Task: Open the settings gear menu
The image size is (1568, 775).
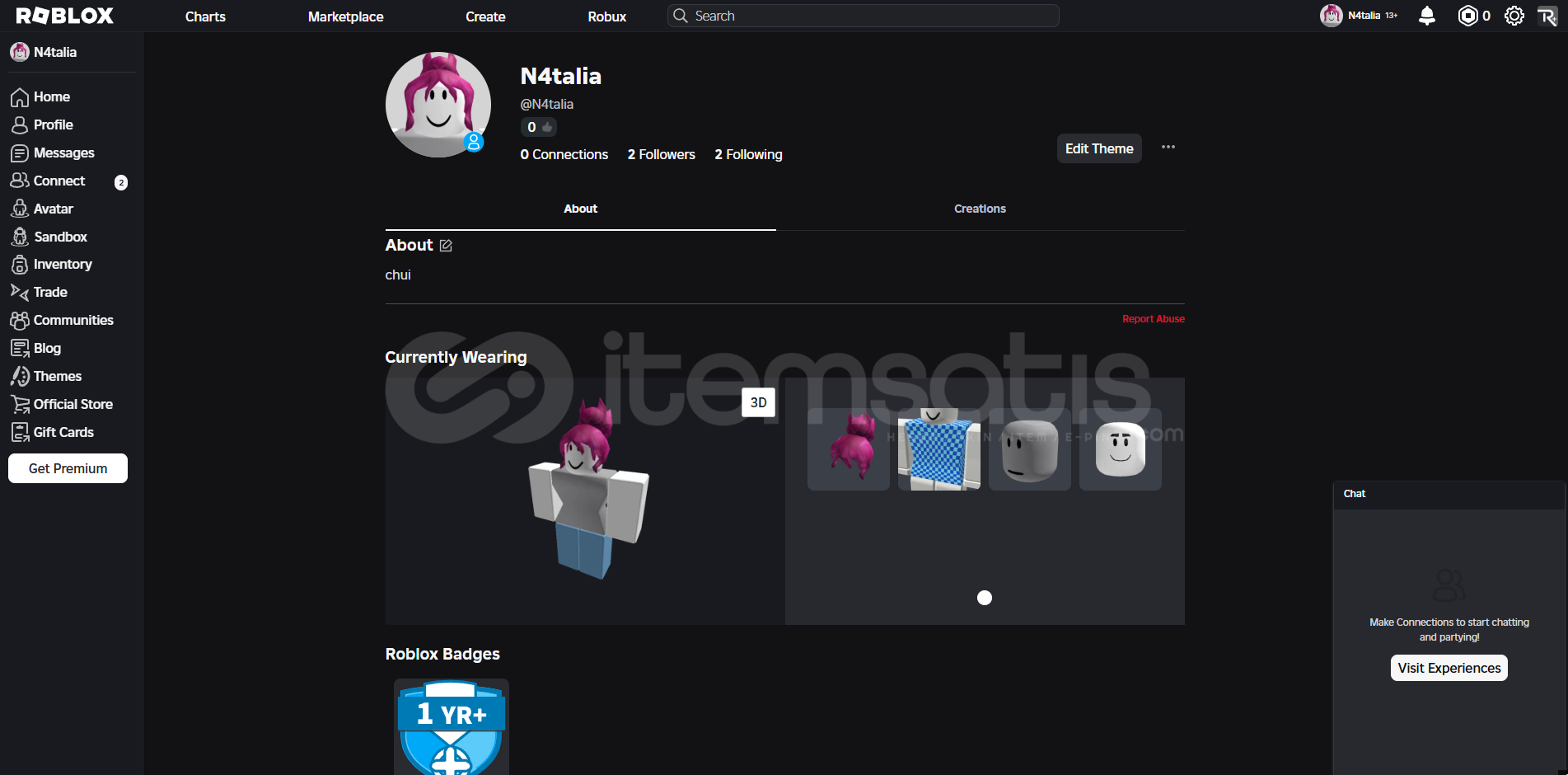Action: (x=1514, y=16)
